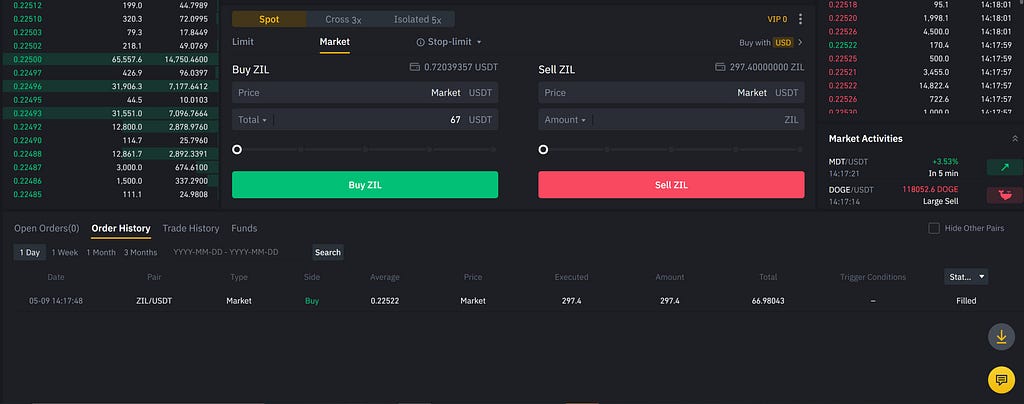Expand the Stop-limit order type dropdown
Image resolution: width=1024 pixels, height=404 pixels.
479,42
